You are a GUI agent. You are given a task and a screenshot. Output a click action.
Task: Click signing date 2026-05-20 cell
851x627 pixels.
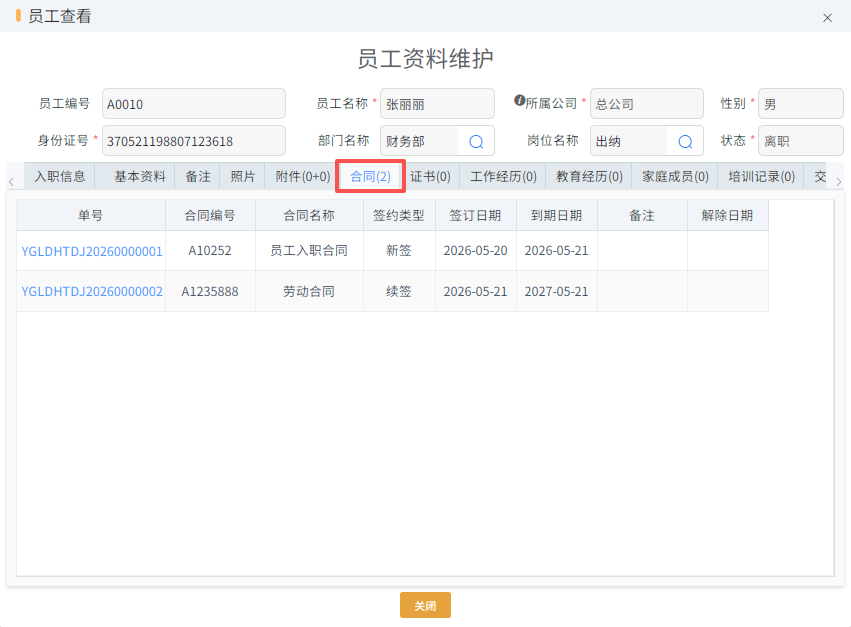[x=475, y=251]
